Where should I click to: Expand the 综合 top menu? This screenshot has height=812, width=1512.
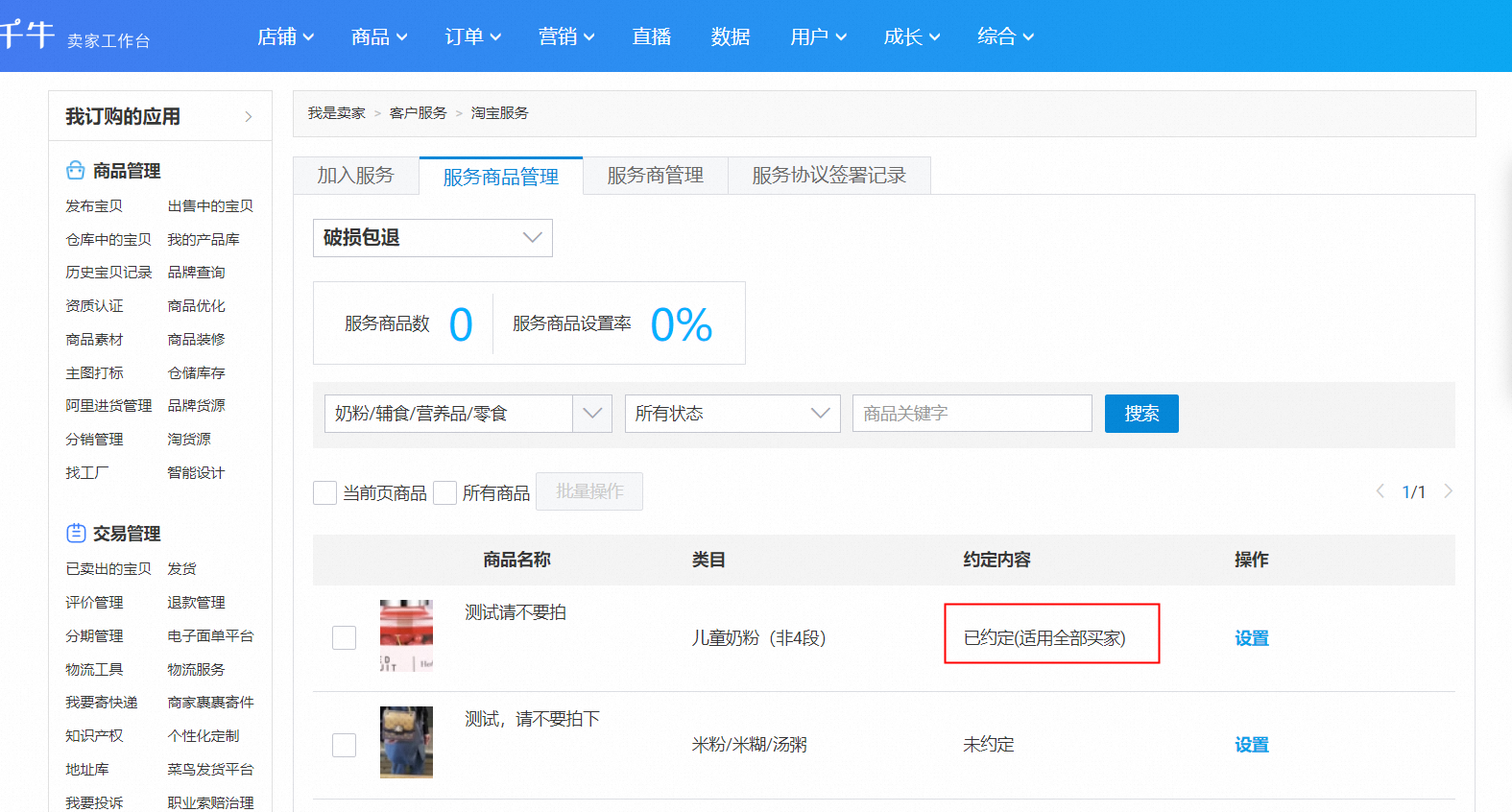pyautogui.click(x=1006, y=36)
